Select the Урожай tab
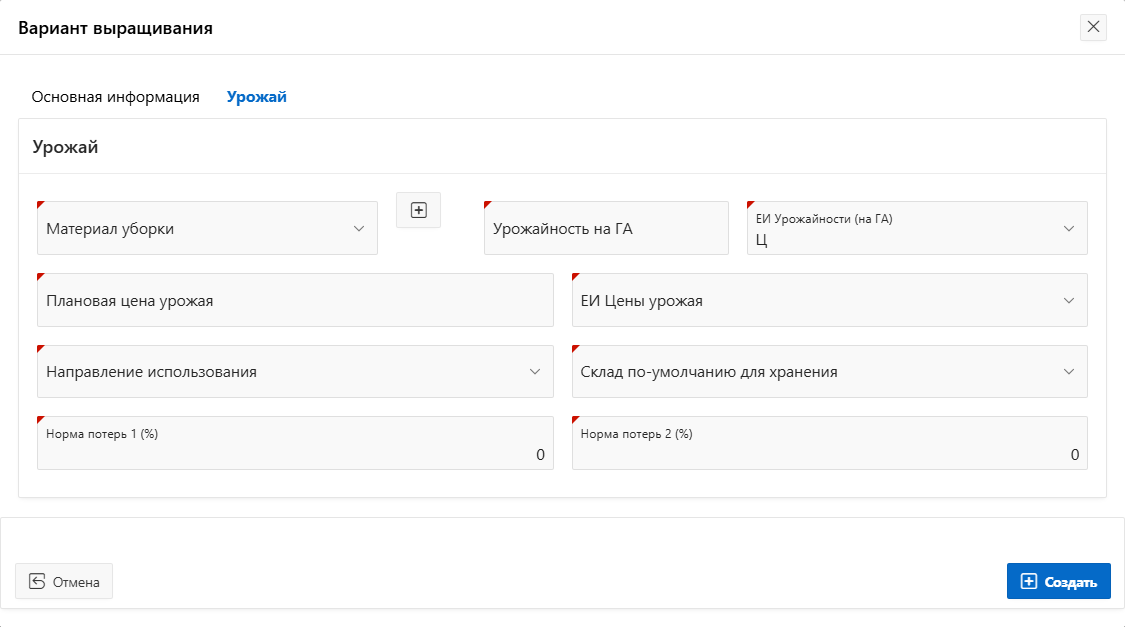The height and width of the screenshot is (627, 1125). pos(257,97)
